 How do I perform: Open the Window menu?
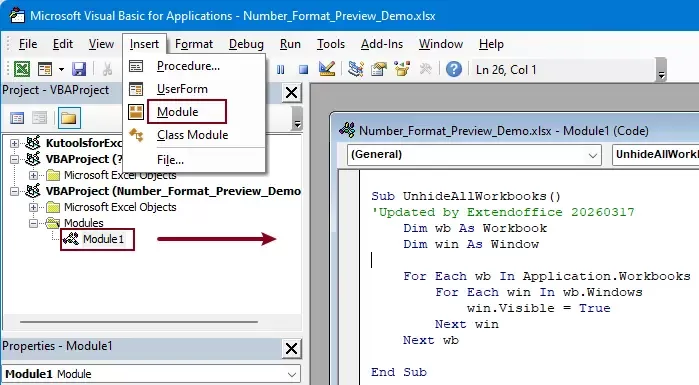coord(441,44)
